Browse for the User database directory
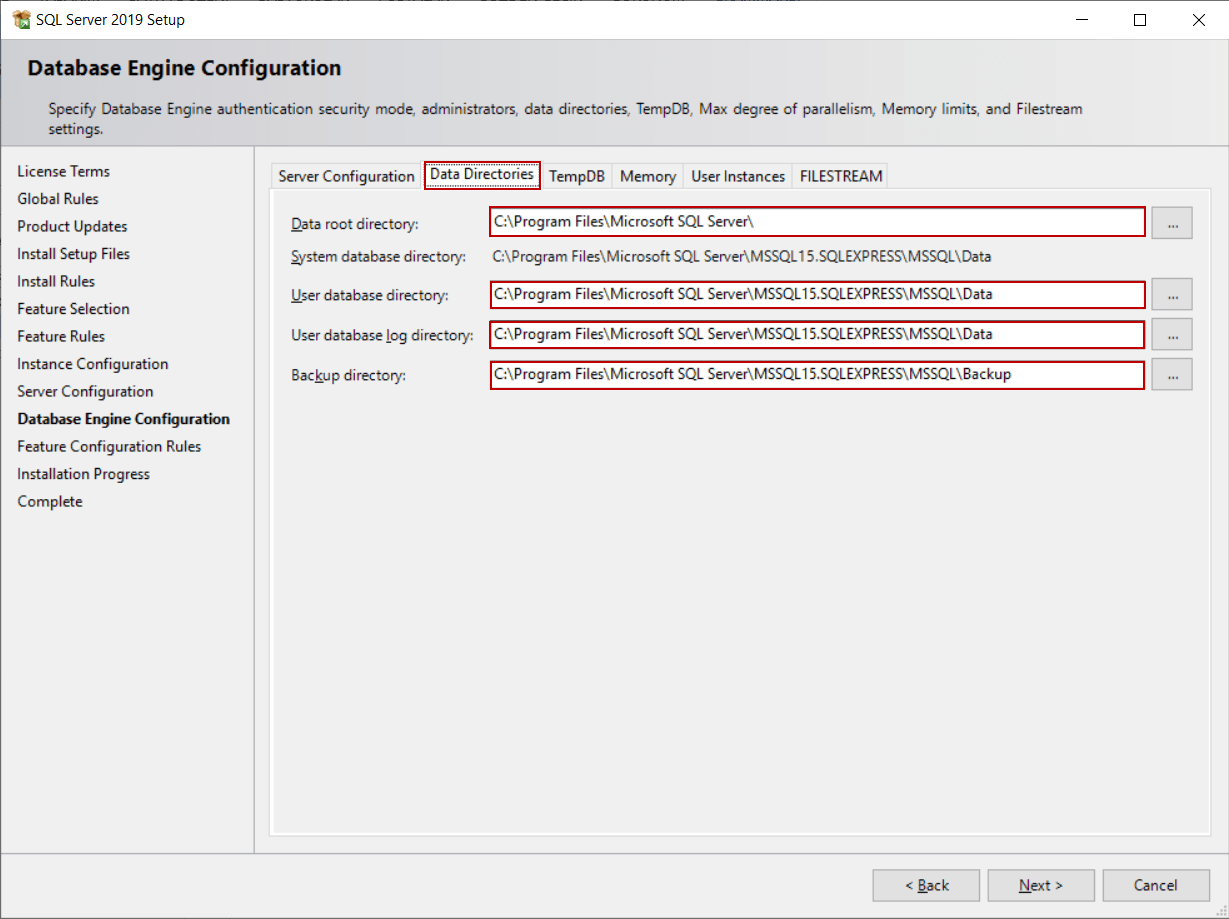The image size is (1229, 919). click(x=1171, y=294)
